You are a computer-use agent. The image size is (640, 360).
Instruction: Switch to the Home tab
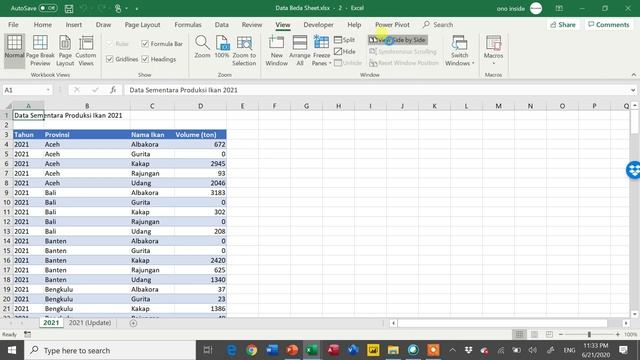(42, 24)
